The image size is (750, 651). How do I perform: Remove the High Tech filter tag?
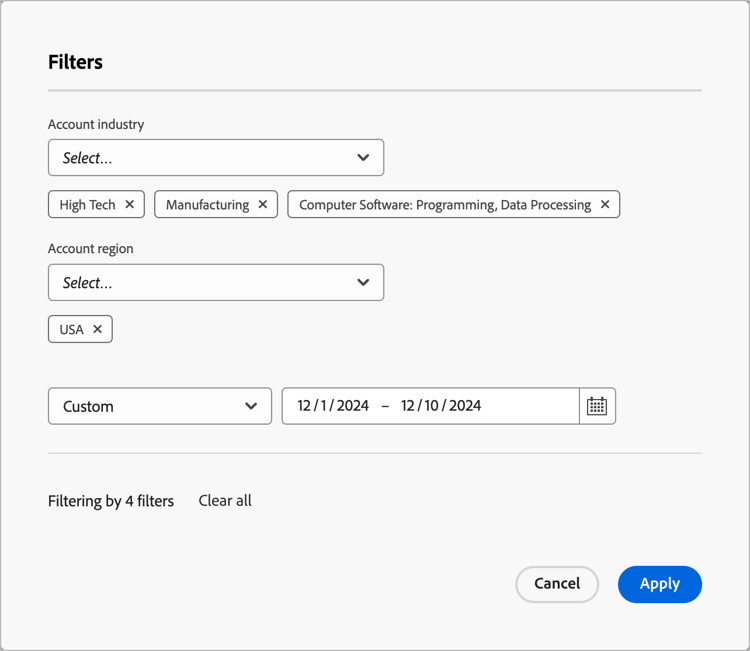pos(130,205)
